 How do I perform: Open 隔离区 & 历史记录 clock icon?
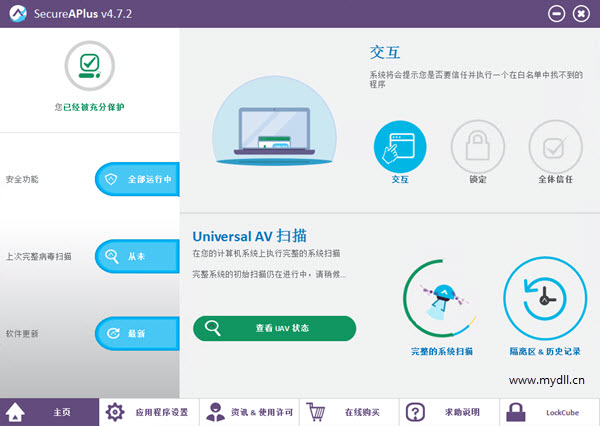[x=545, y=298]
